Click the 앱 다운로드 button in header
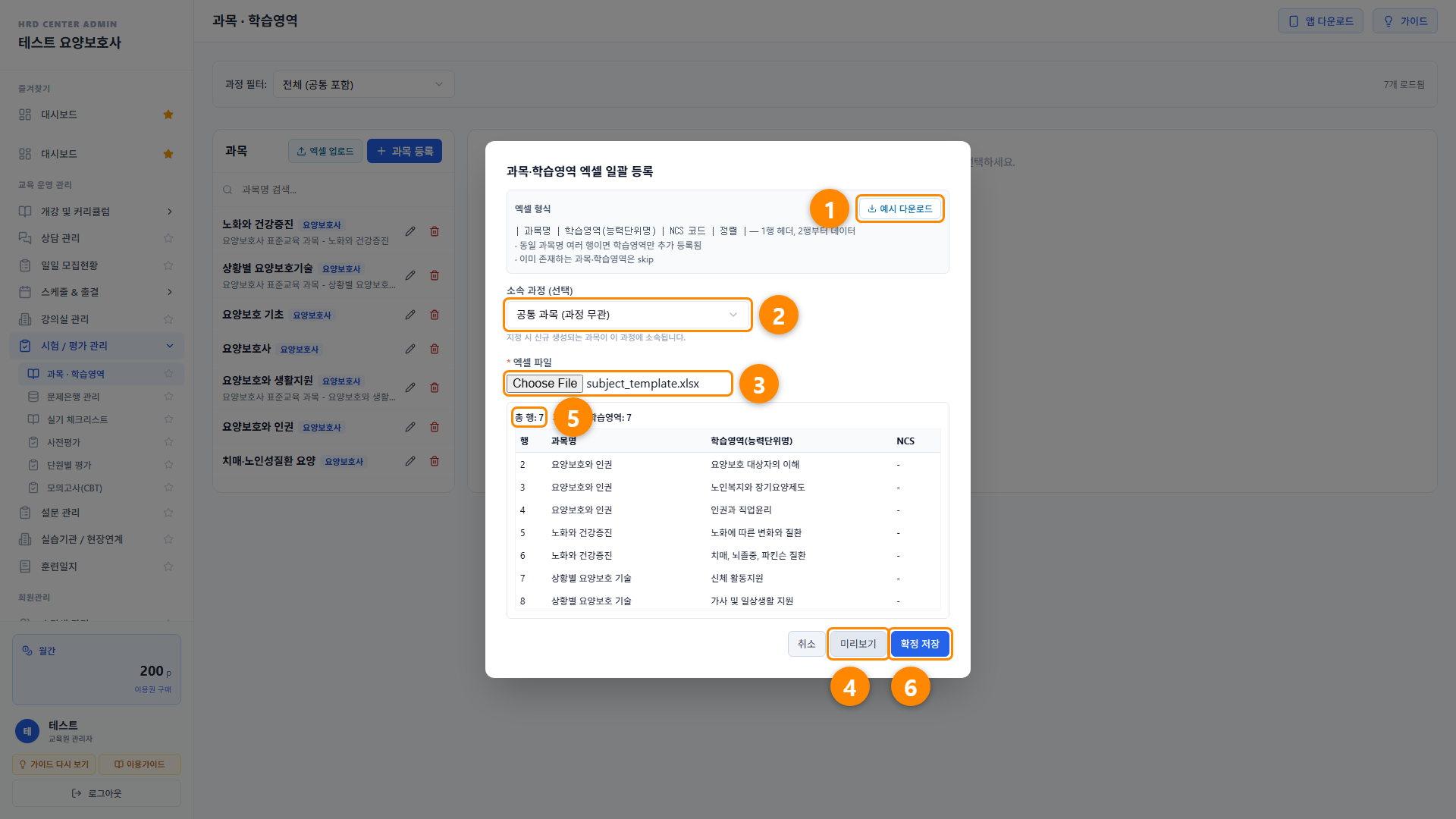This screenshot has width=1456, height=819. tap(1320, 21)
